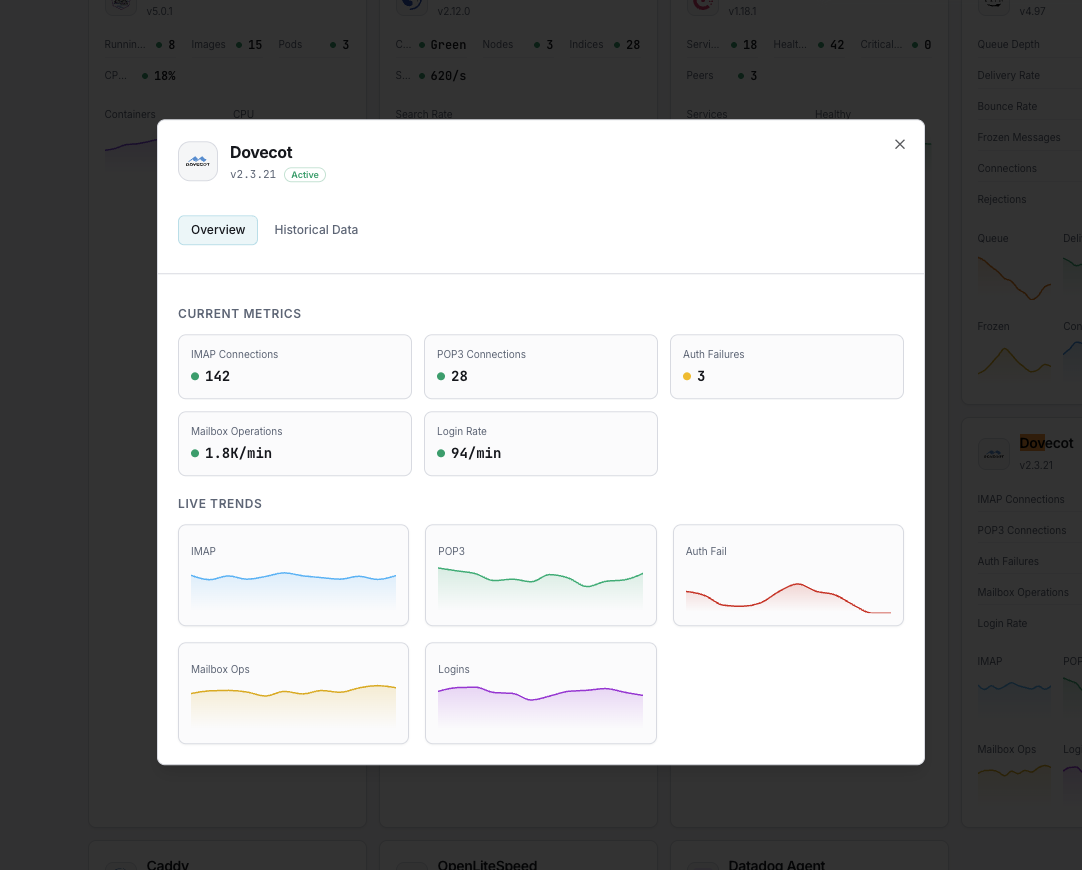Click the green dot beside POP3 value 28

(x=441, y=376)
